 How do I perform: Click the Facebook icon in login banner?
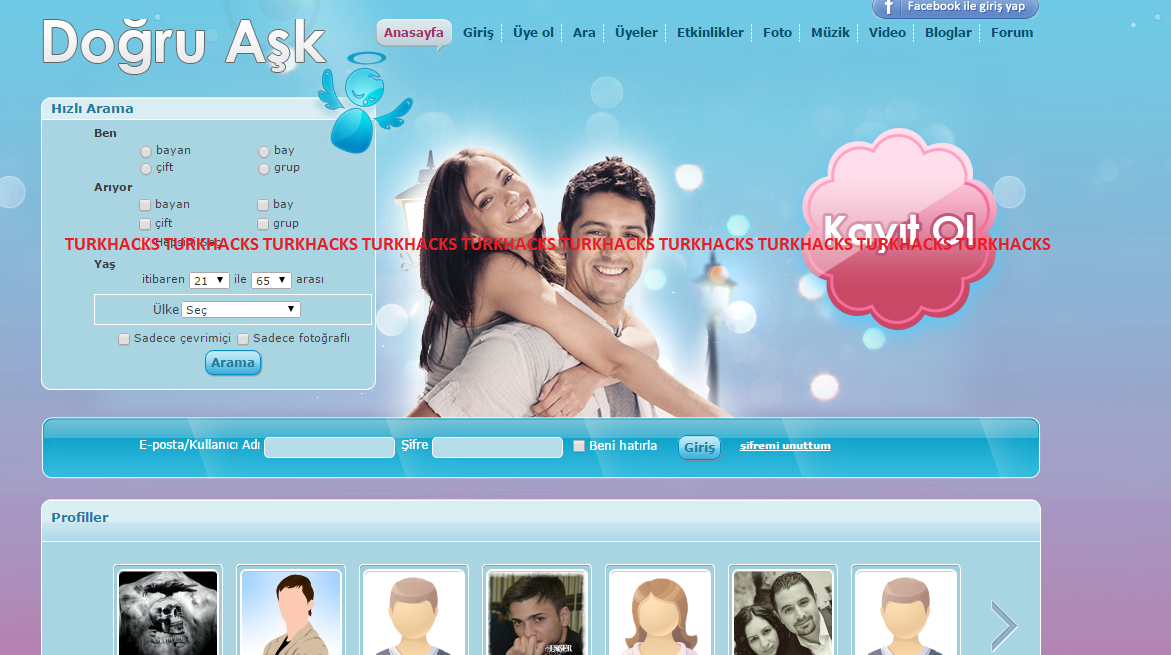(x=888, y=7)
